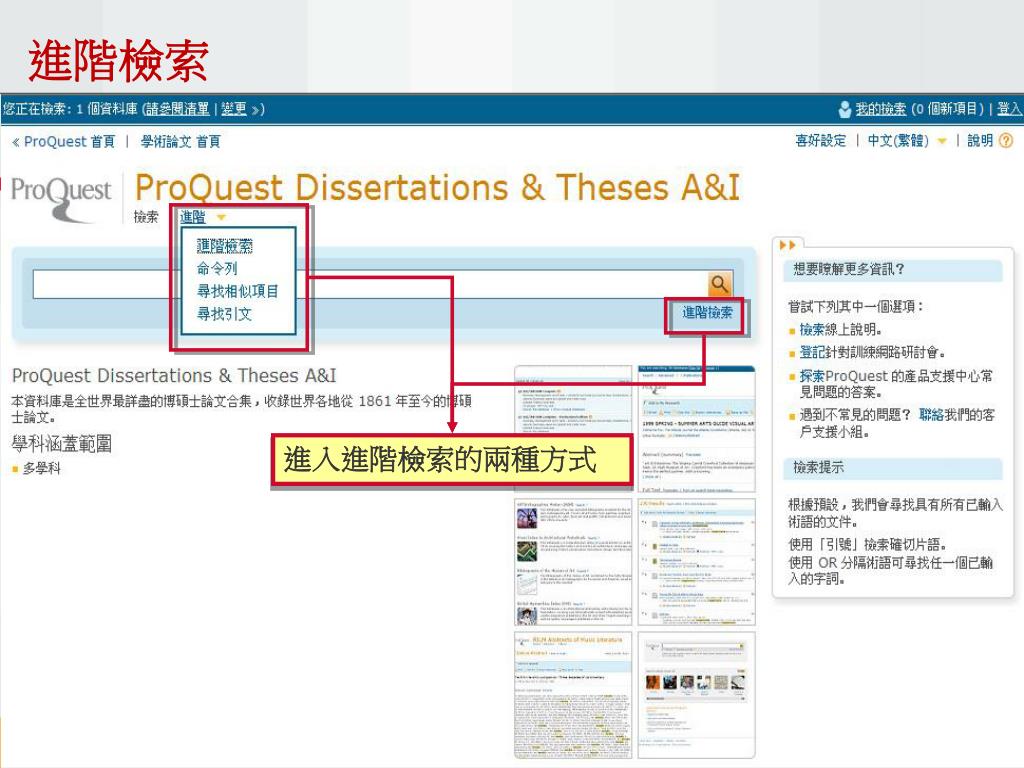
Task: Select 尋找相似項目 in the dropdown menu
Action: 238,291
